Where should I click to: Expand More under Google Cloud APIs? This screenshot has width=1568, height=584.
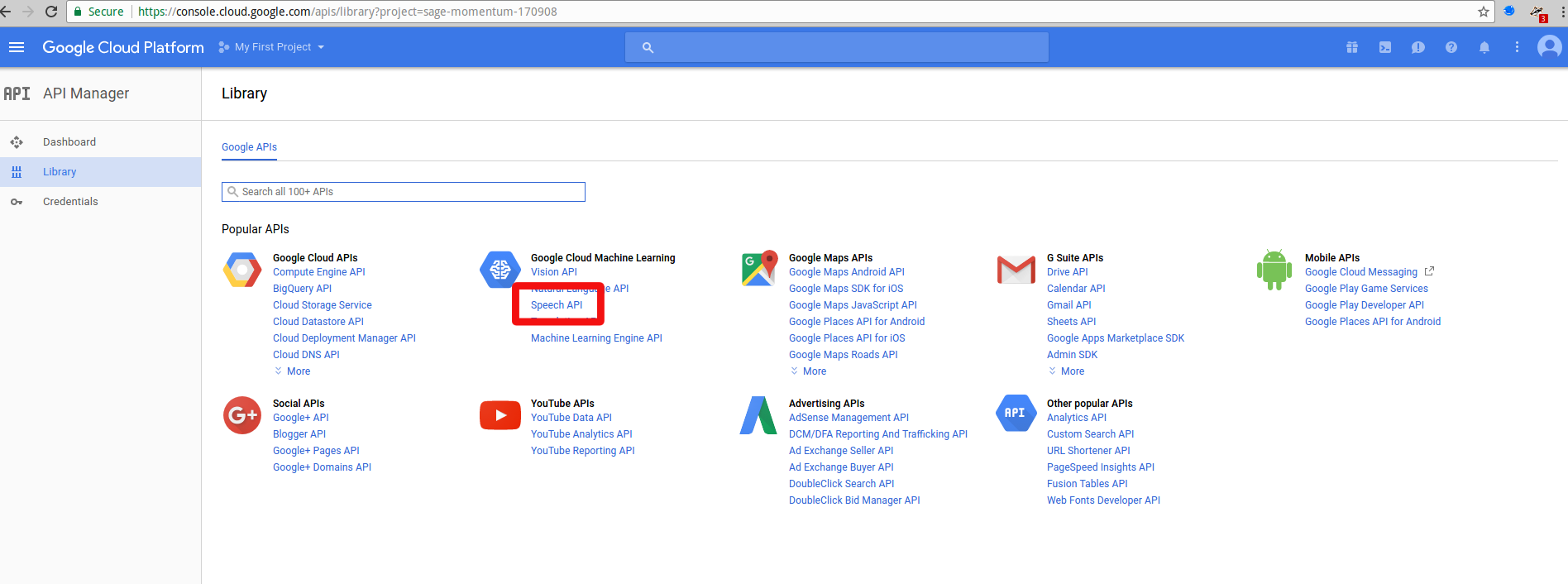[298, 371]
